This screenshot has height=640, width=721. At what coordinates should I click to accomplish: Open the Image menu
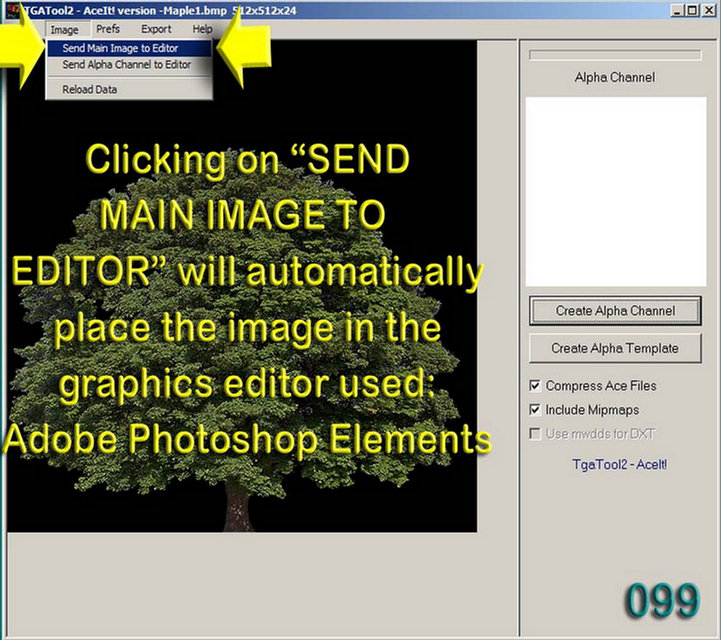tap(64, 30)
